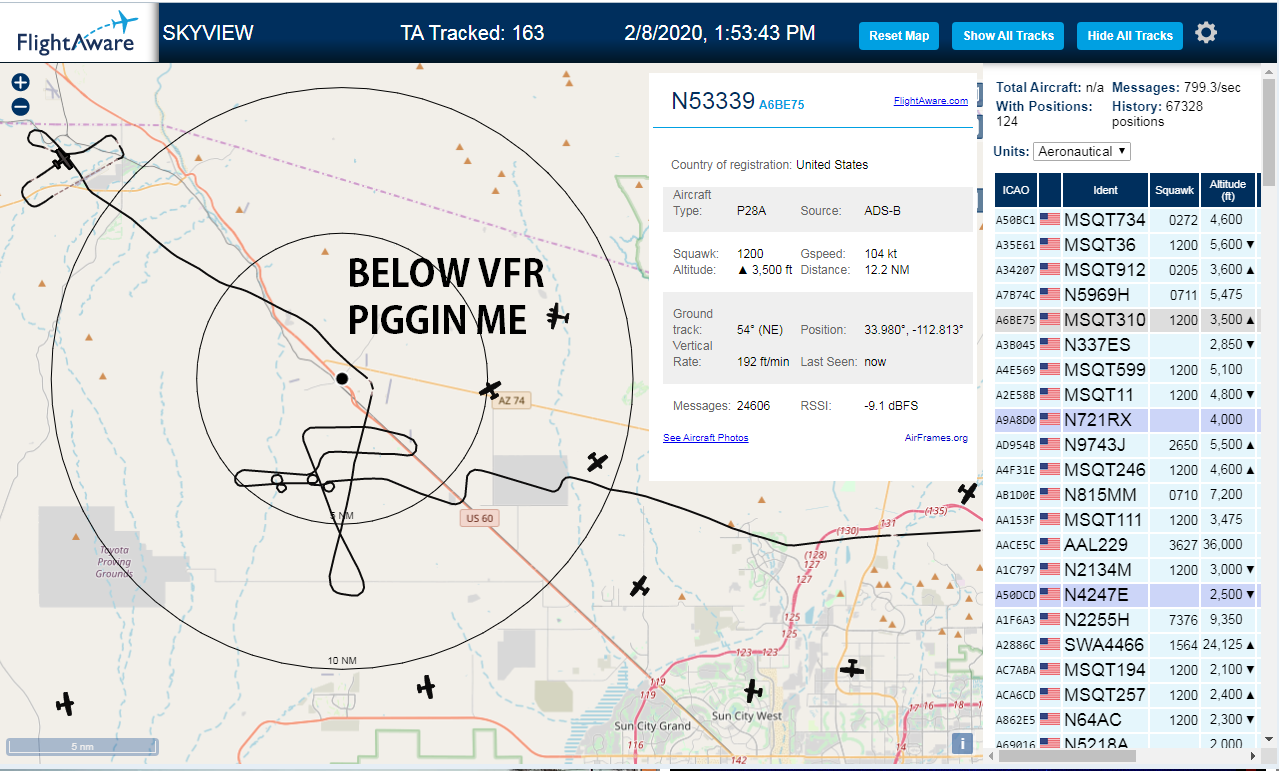Screen dimensions: 1279x771
Task: Zoom in the map with plus button
Action: pyautogui.click(x=20, y=83)
